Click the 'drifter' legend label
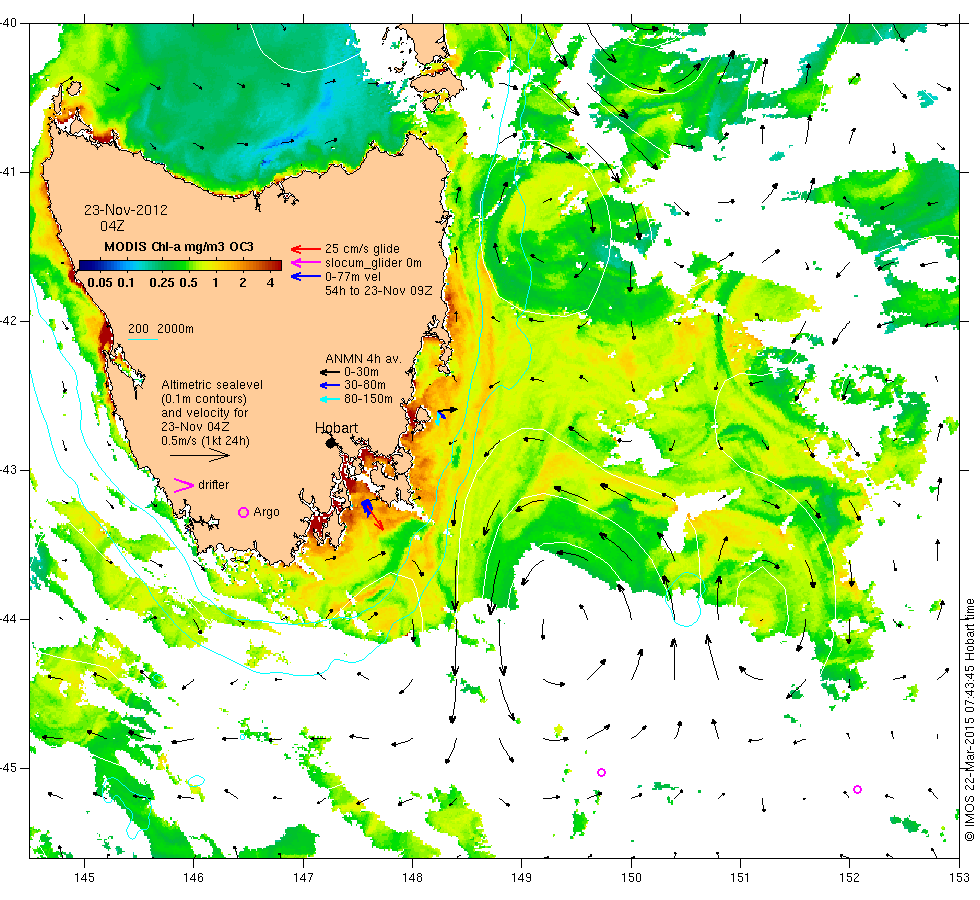This screenshot has width=980, height=900. [214, 485]
